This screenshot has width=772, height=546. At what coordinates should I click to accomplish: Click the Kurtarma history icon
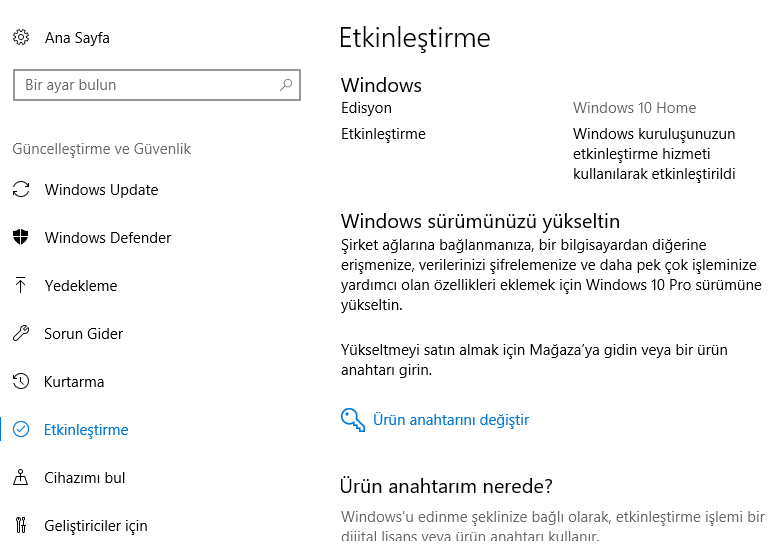tap(21, 382)
